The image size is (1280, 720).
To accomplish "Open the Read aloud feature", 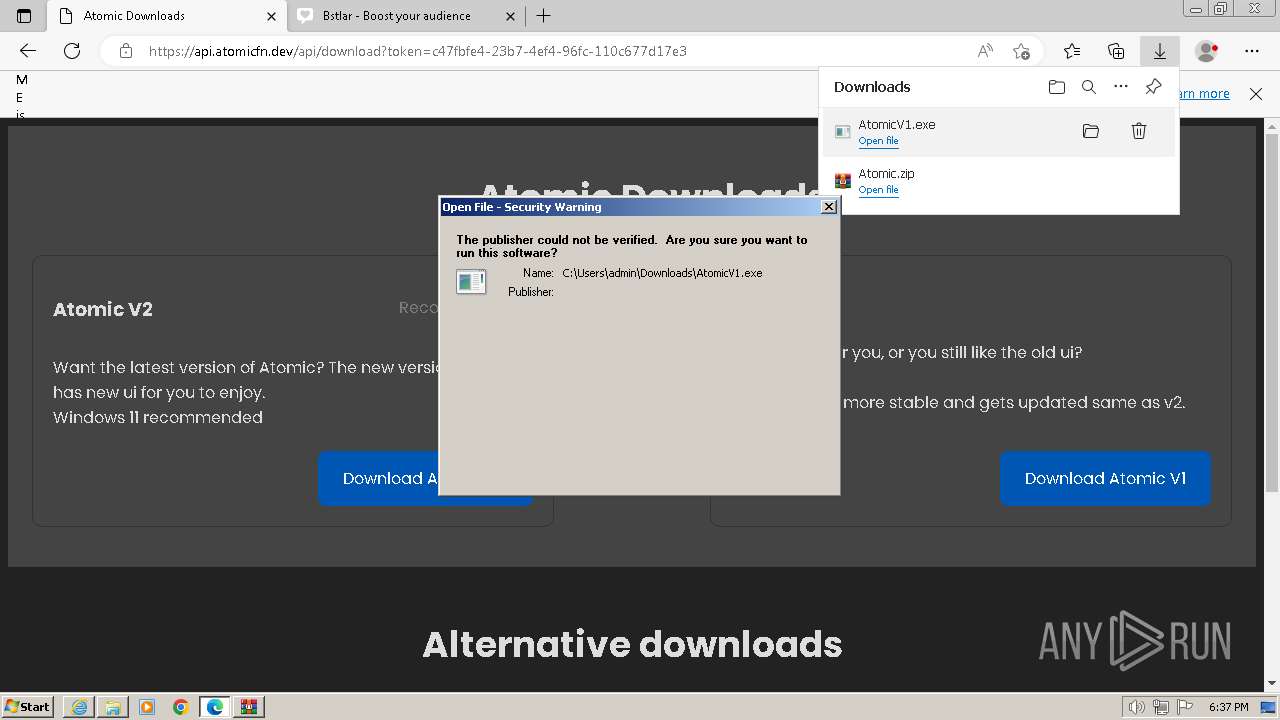I will pyautogui.click(x=985, y=51).
